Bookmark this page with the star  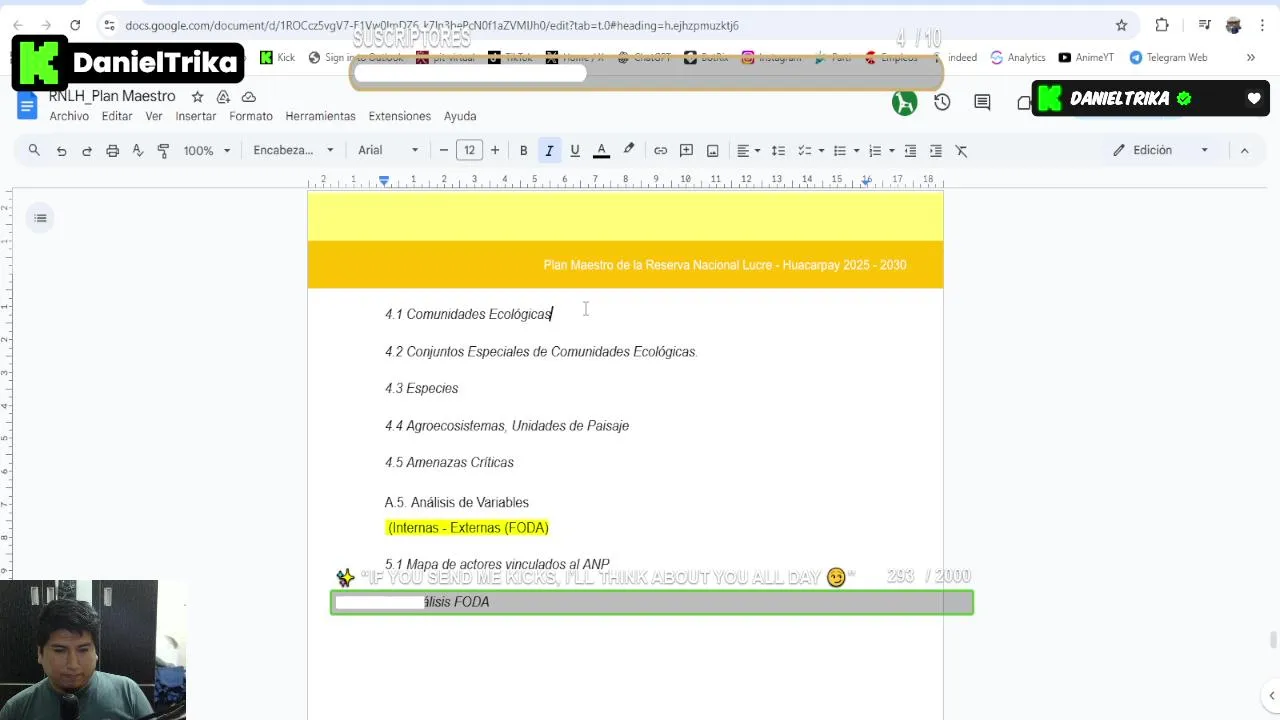click(x=1121, y=25)
